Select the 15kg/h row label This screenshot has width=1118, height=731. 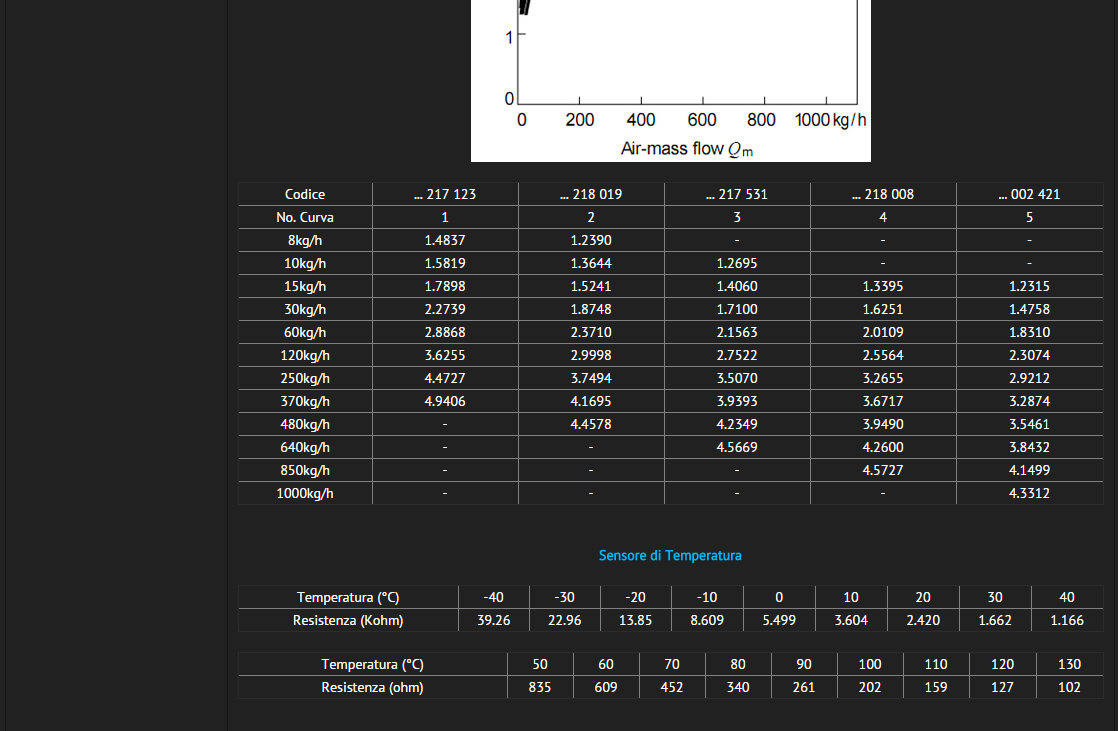[304, 286]
